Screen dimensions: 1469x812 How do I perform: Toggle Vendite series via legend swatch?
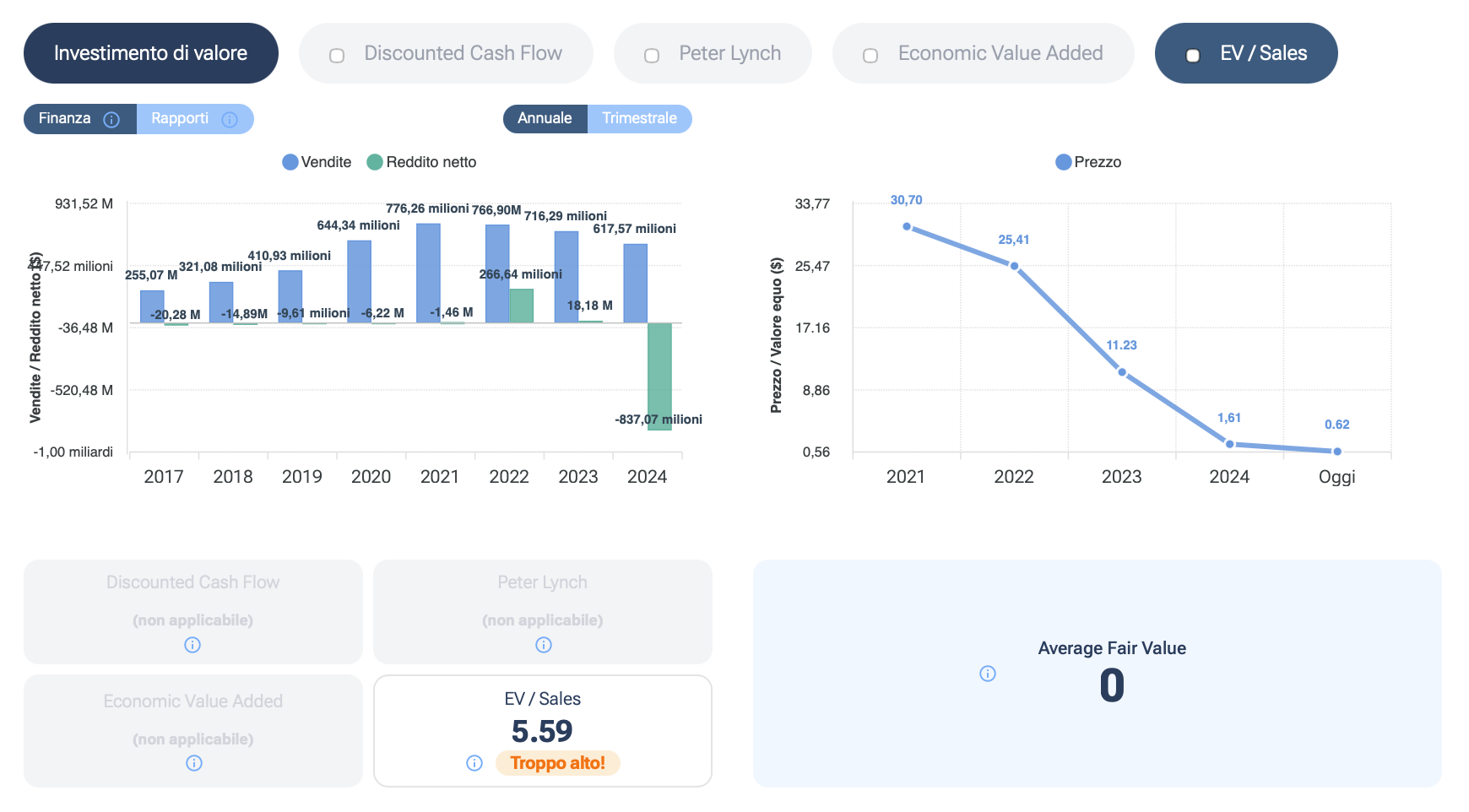pyautogui.click(x=290, y=162)
